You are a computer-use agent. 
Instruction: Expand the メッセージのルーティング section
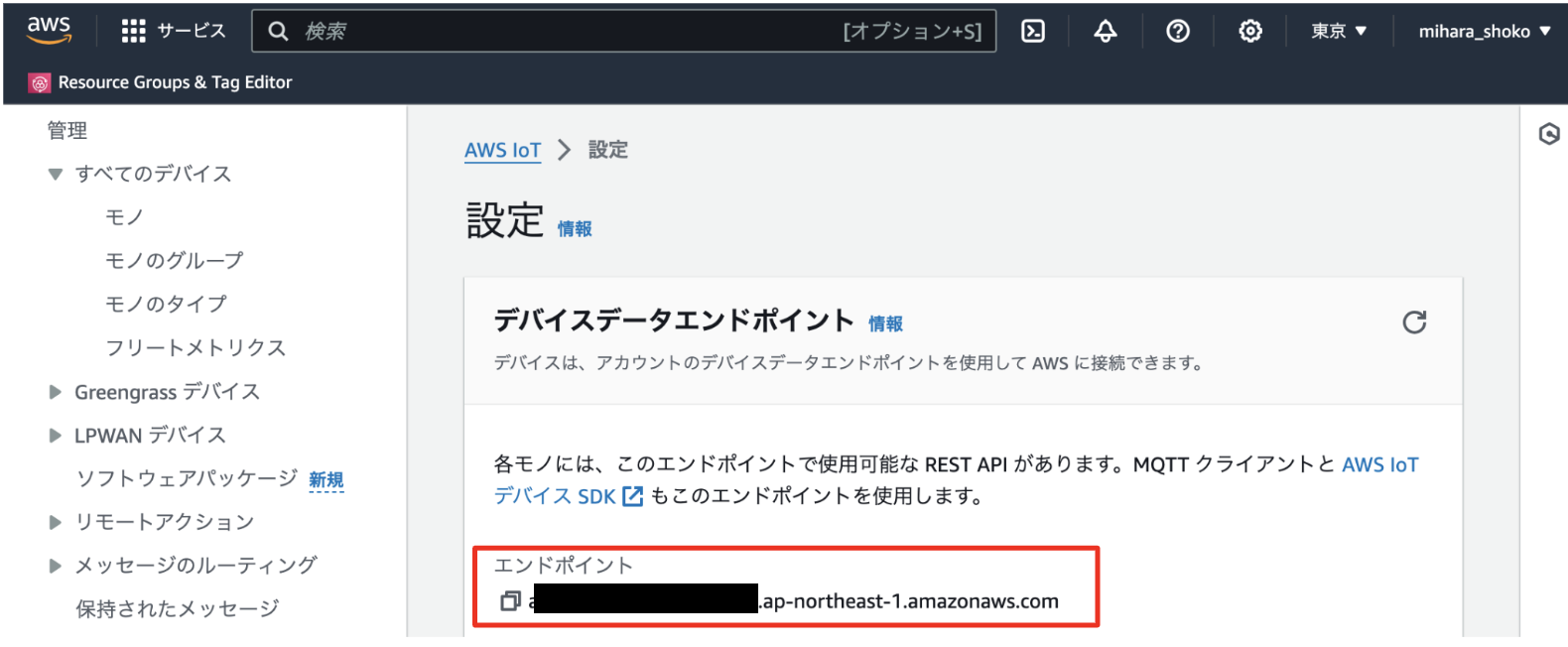click(56, 566)
